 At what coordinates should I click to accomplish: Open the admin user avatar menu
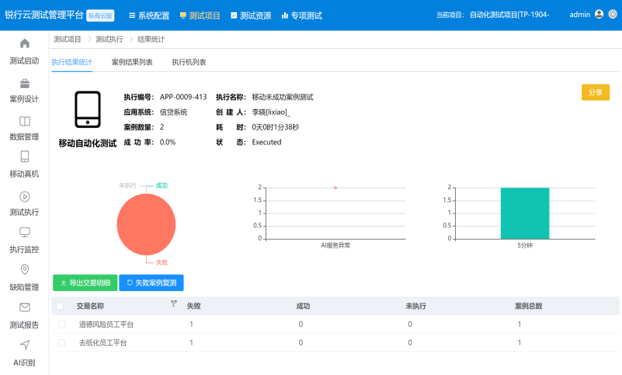[x=599, y=14]
